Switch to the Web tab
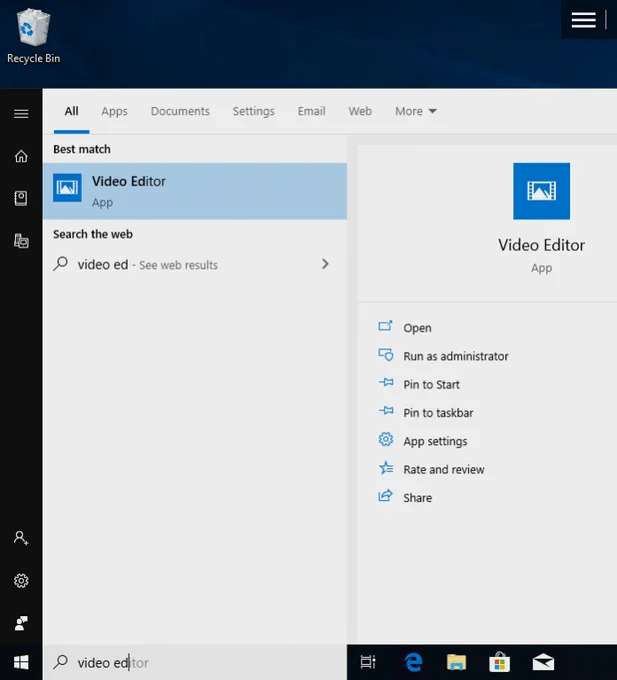 tap(360, 111)
